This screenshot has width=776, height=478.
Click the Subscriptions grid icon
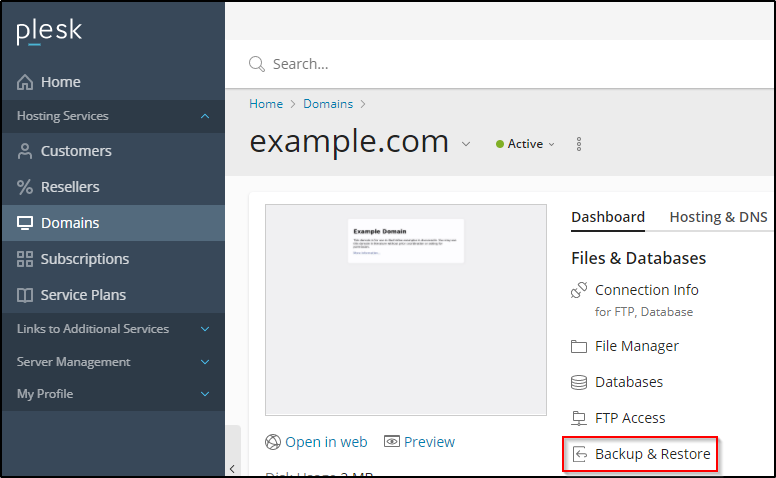tap(25, 259)
